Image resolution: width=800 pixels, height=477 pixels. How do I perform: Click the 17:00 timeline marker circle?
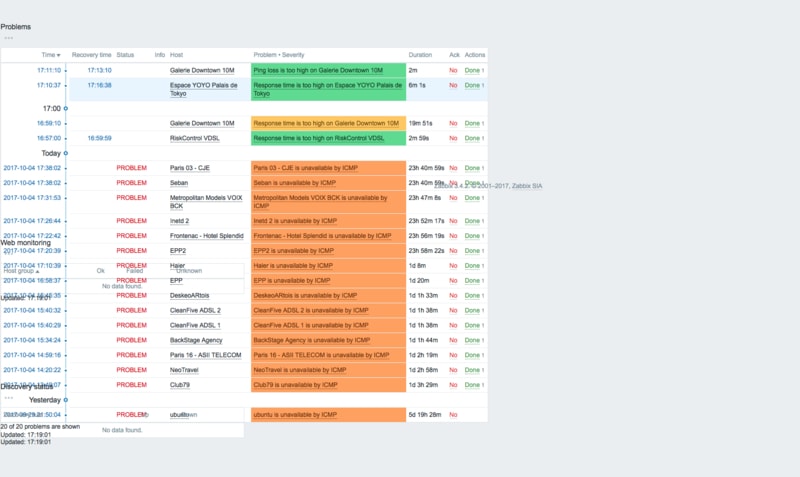65,108
